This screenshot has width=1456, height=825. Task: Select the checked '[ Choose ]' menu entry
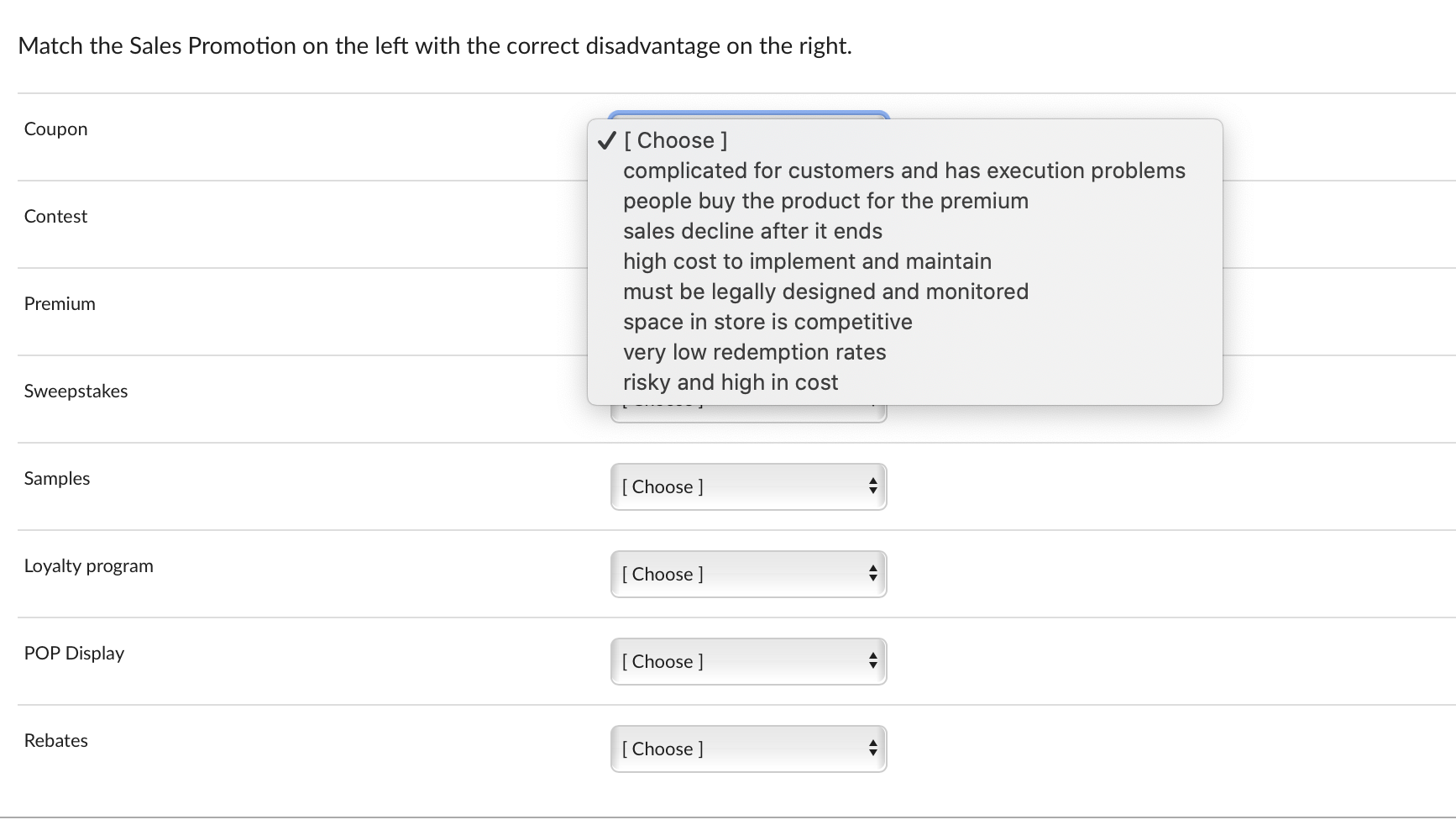coord(674,140)
